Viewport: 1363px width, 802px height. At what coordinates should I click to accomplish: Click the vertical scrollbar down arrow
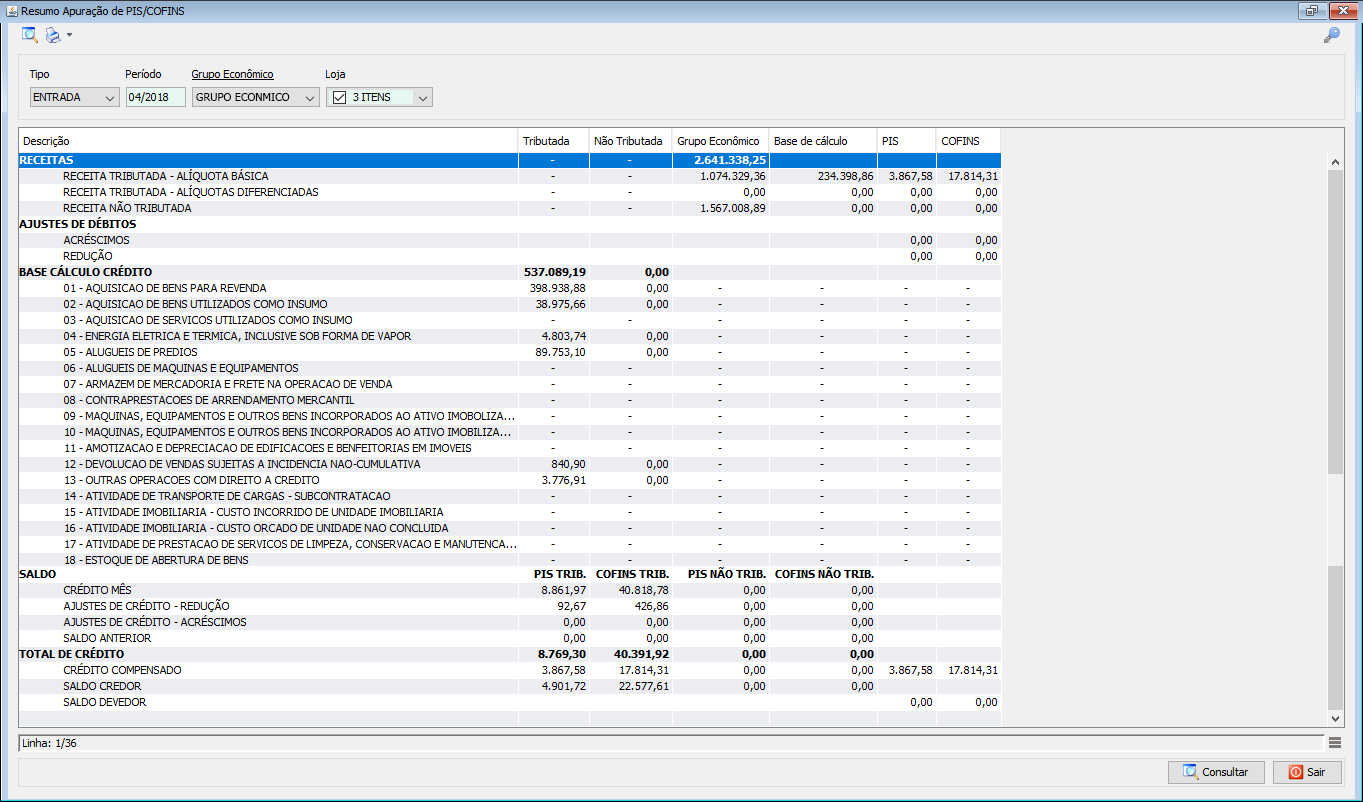click(x=1336, y=718)
